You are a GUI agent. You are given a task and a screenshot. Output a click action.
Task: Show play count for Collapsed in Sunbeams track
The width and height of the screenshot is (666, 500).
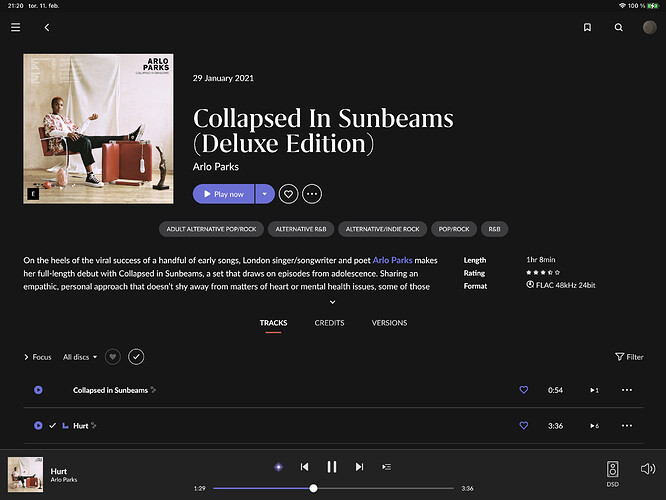pyautogui.click(x=594, y=390)
